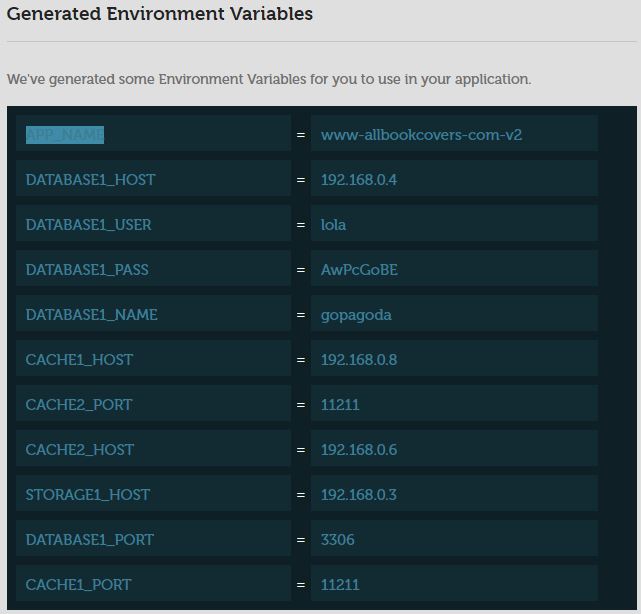641x614 pixels.
Task: Click the www-allbookcovers-com-v2 value field
Action: 454,134
